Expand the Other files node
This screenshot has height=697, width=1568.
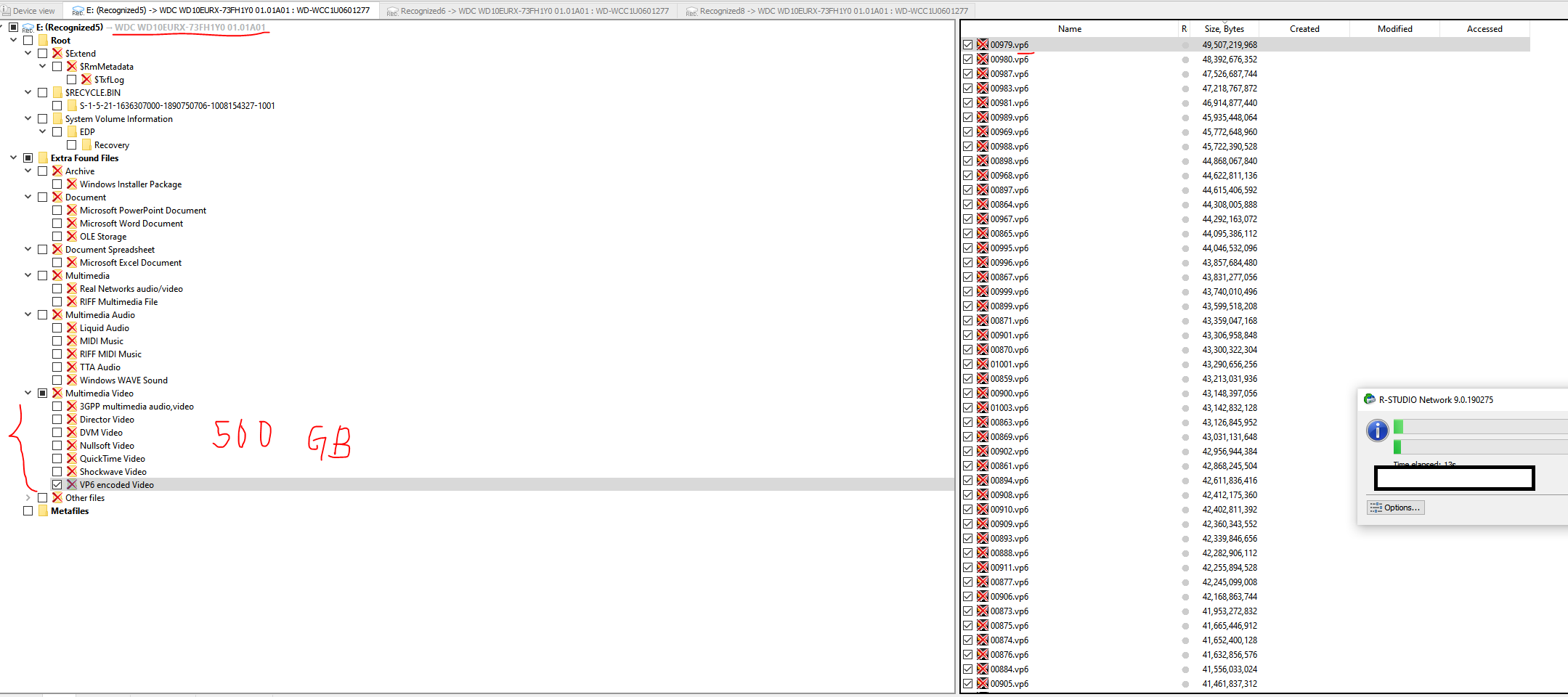[x=28, y=498]
